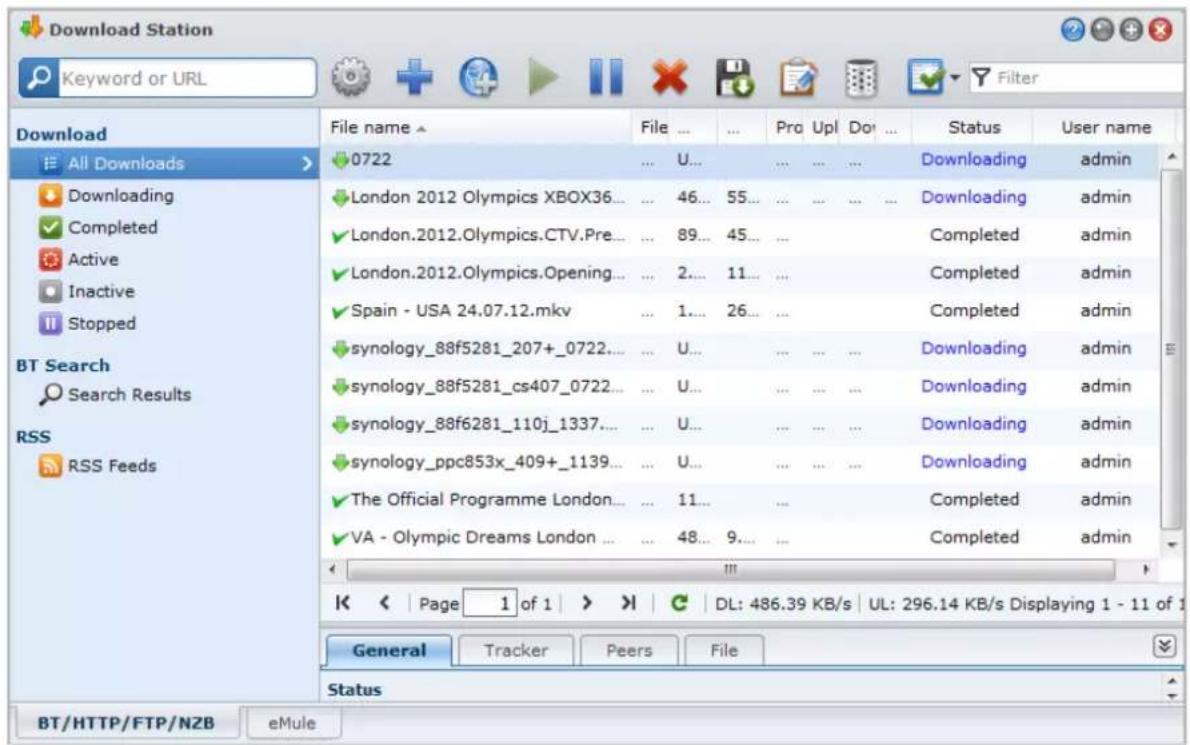Click vertical scrollbar down arrow in list
This screenshot has height=745, width=1190.
(1173, 545)
